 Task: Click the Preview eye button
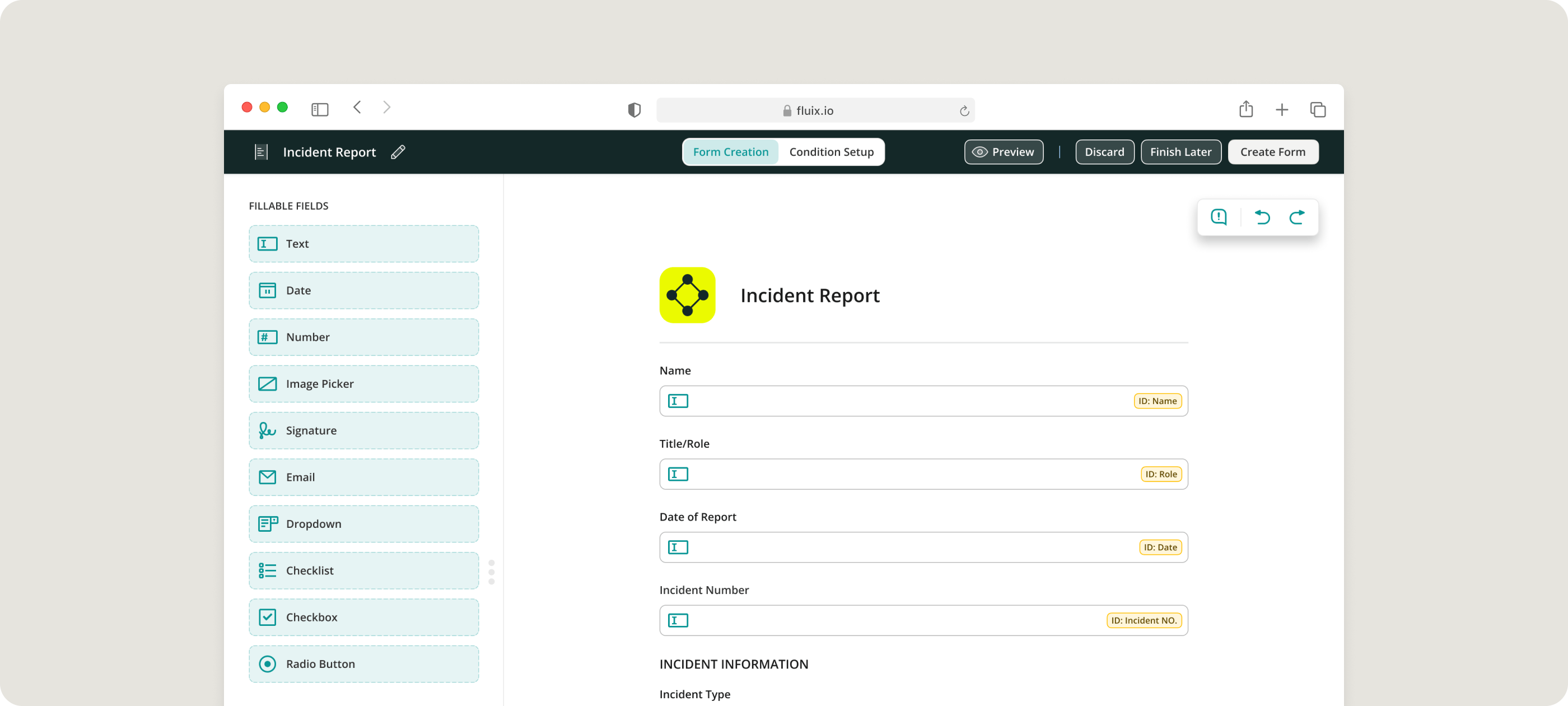[1003, 152]
